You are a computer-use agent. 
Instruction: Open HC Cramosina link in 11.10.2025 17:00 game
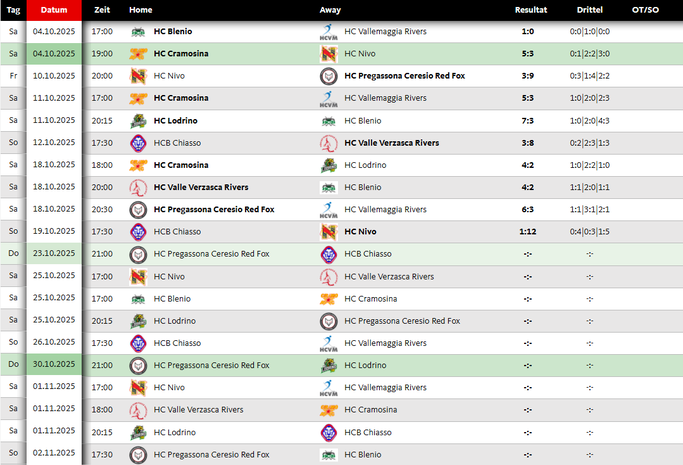pos(181,98)
